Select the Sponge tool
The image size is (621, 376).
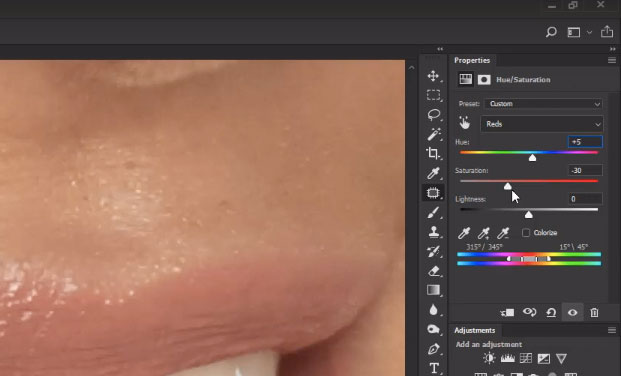[x=434, y=329]
